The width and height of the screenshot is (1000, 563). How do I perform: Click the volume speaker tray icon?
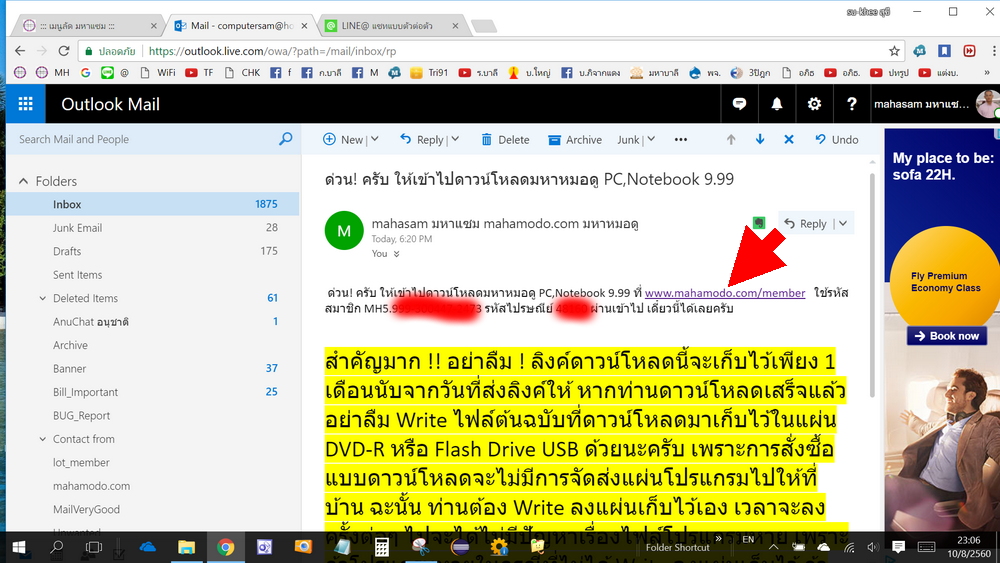(x=873, y=547)
